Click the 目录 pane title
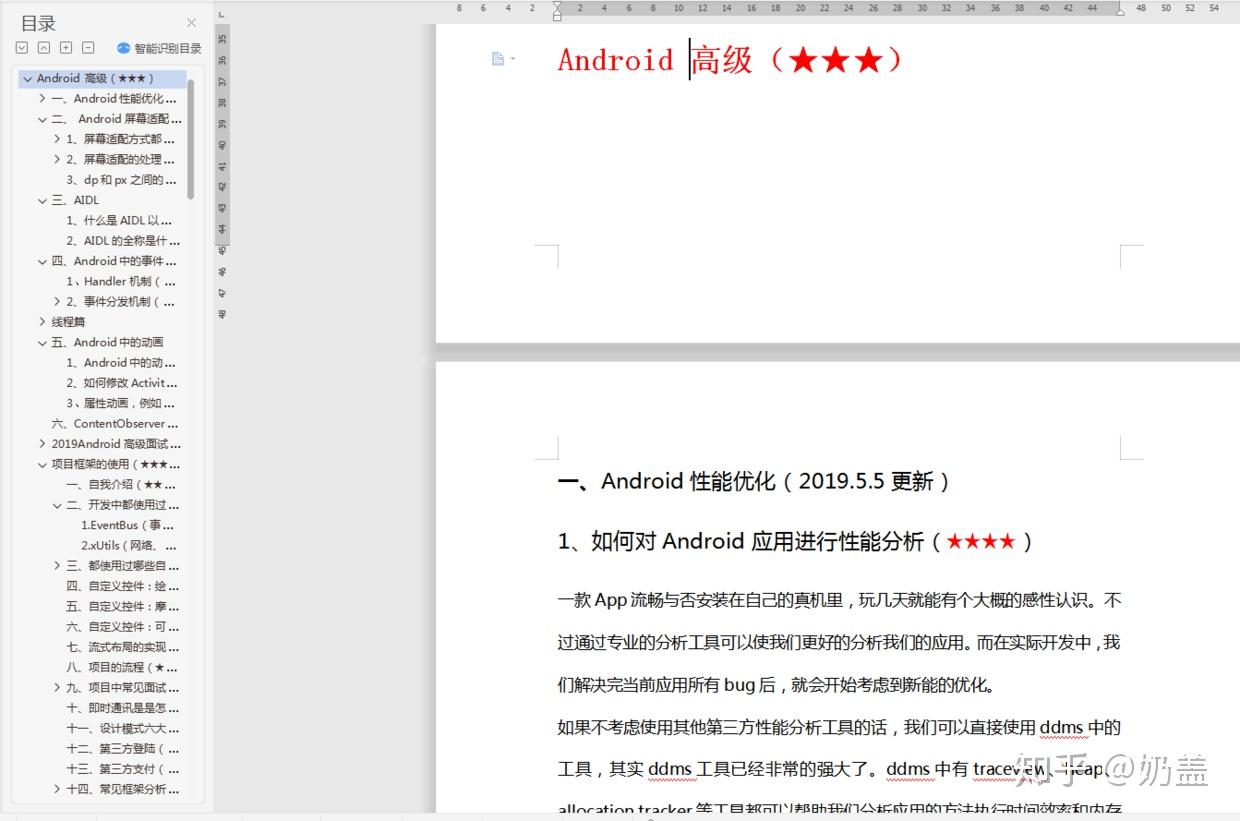The width and height of the screenshot is (1240, 821). click(38, 23)
